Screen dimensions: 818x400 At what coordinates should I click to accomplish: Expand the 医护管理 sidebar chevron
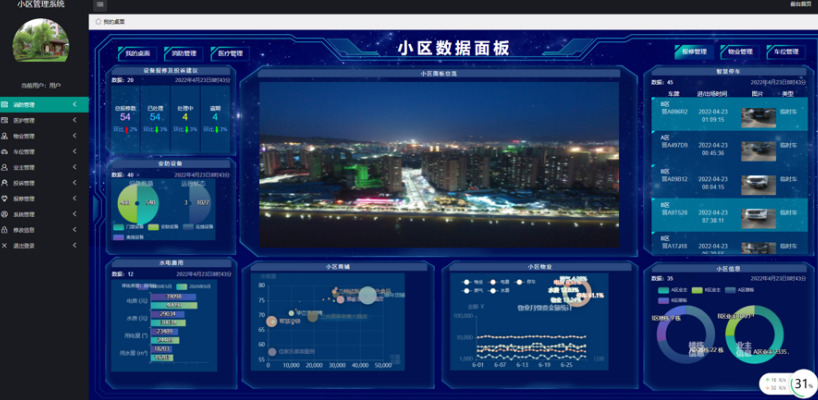coord(75,120)
